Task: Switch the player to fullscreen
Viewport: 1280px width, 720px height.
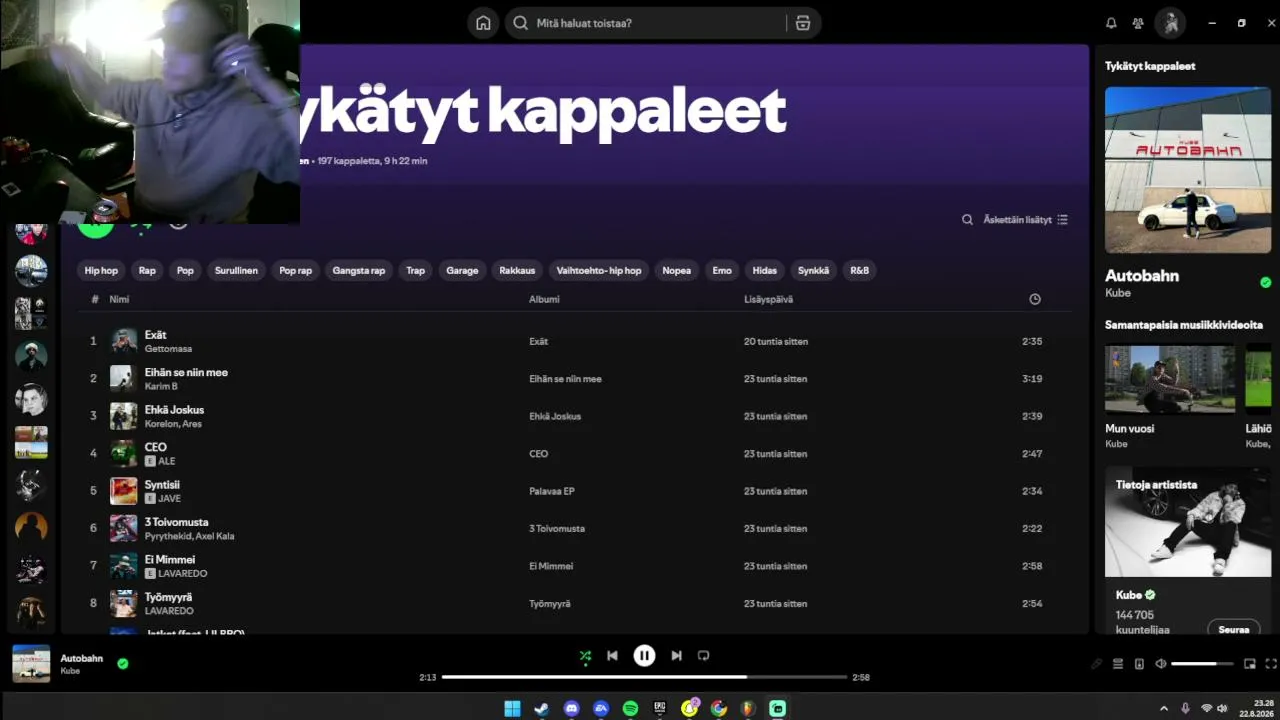Action: tap(1271, 664)
